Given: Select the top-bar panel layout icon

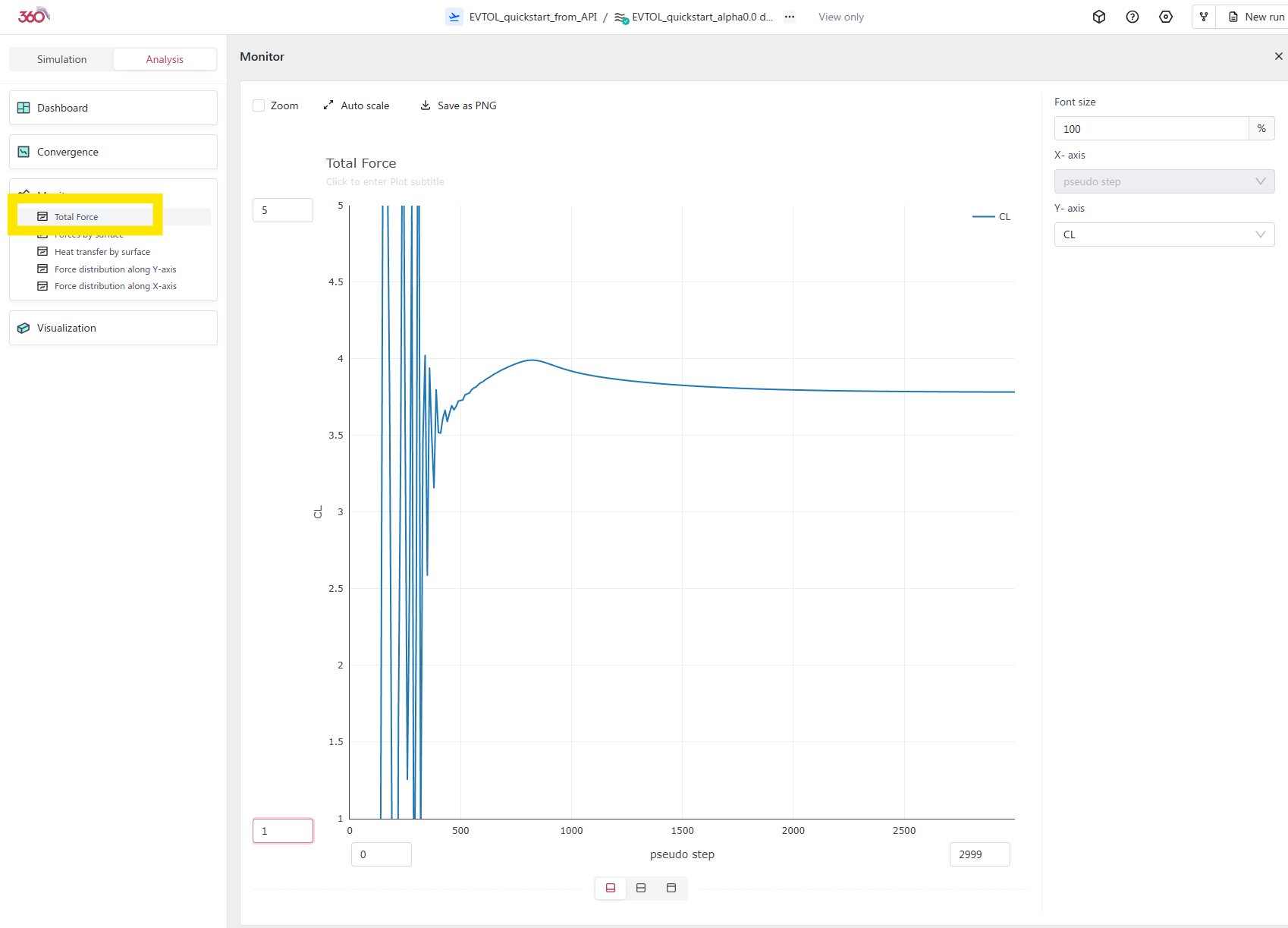Looking at the screenshot, I should click(671, 888).
